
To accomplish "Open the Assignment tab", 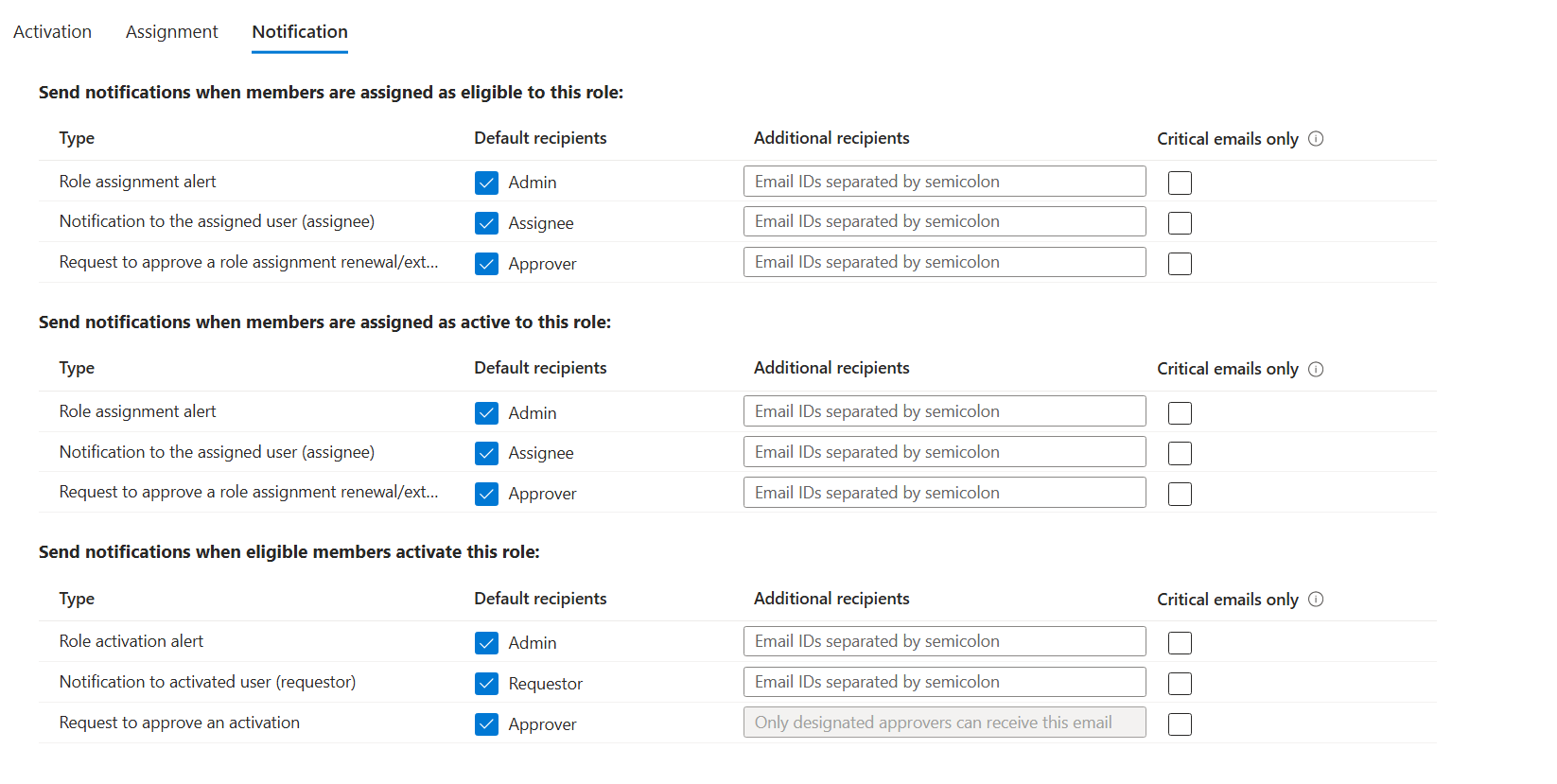I will tap(171, 32).
